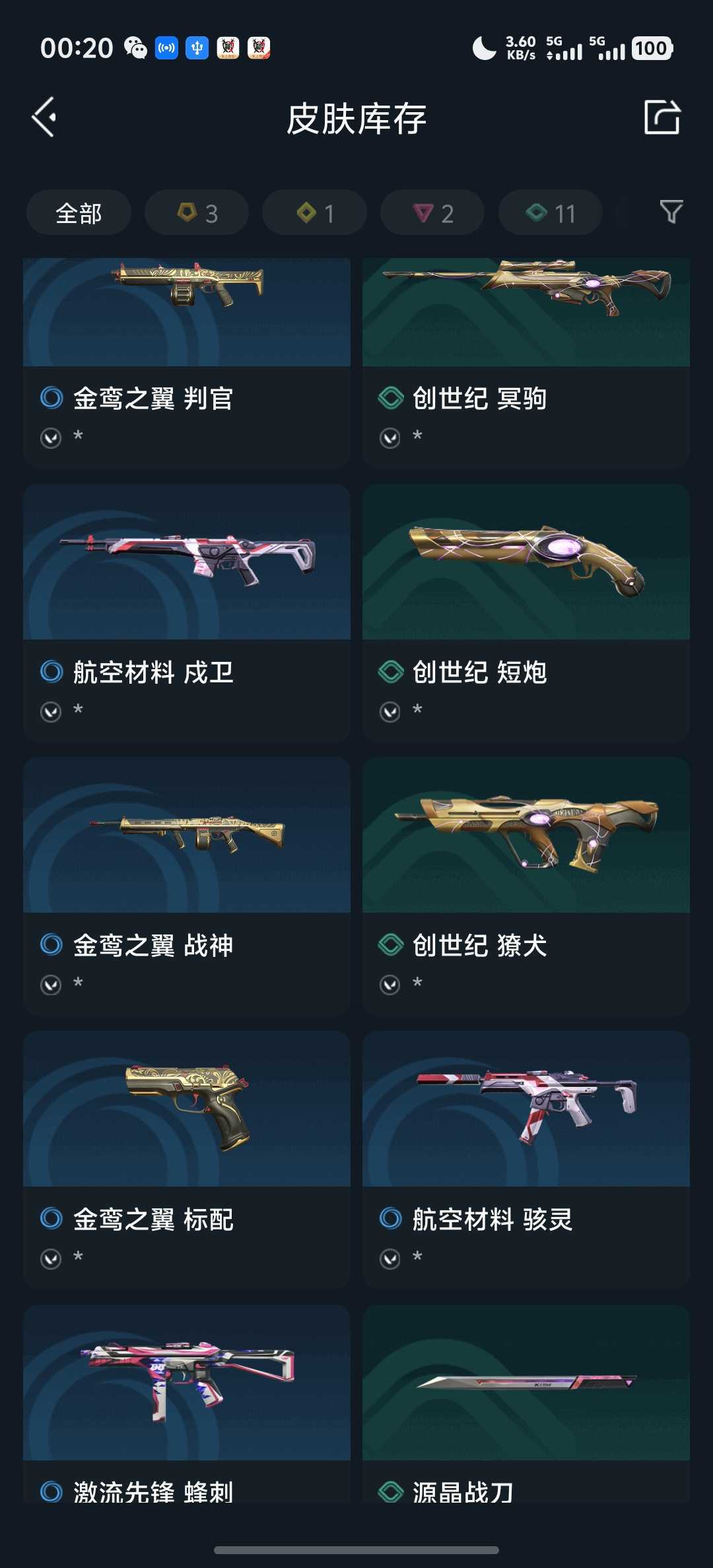
Task: Tap the Valorant icon under 金鸾之翼 战神
Action: tap(51, 985)
